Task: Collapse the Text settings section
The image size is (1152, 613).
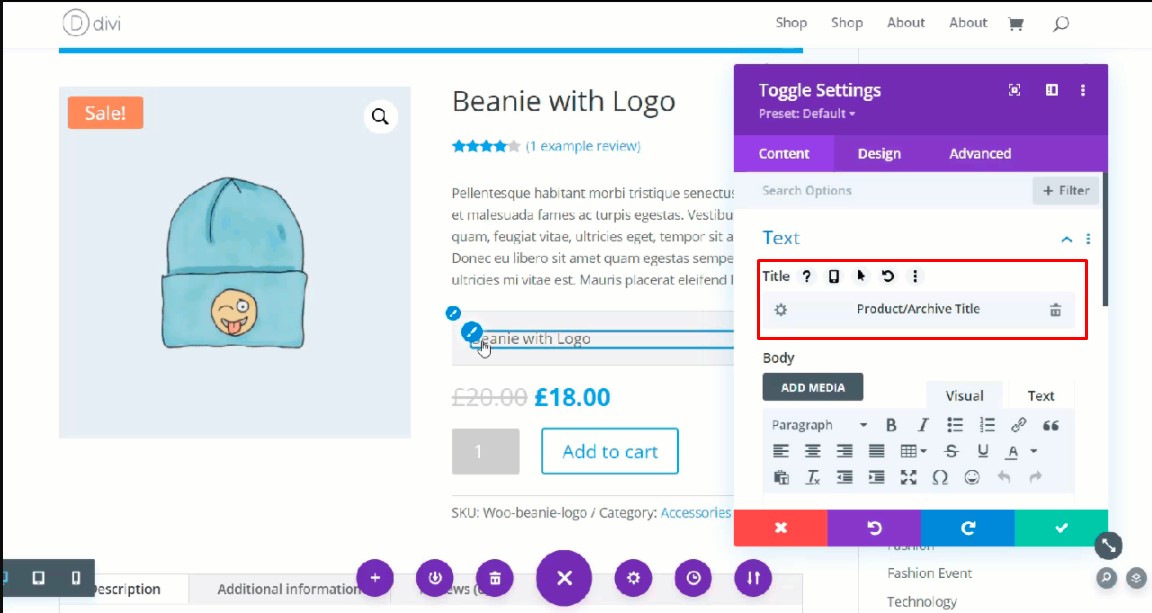Action: [x=1067, y=239]
